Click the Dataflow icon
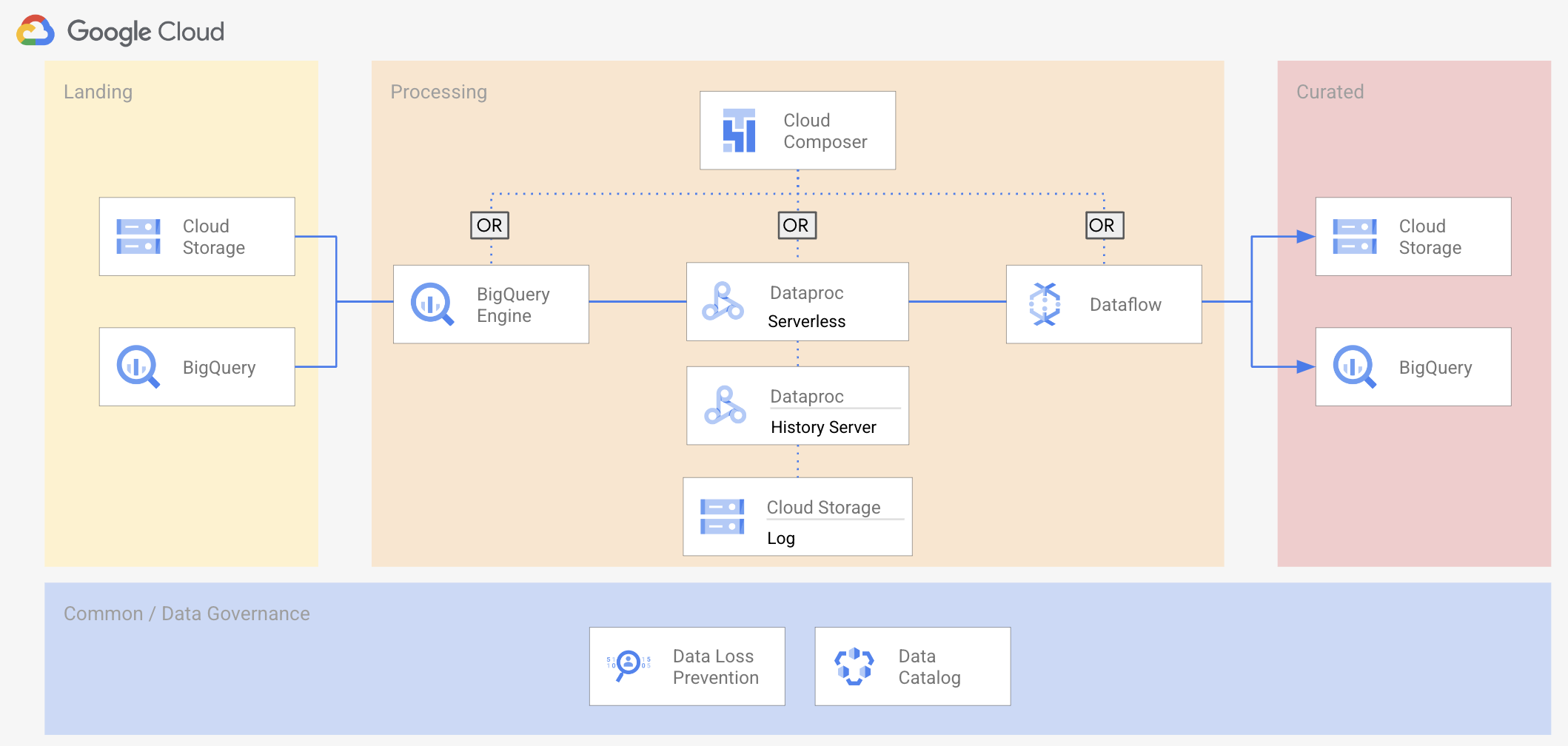Screen dimensions: 1568x746 coord(1045,304)
